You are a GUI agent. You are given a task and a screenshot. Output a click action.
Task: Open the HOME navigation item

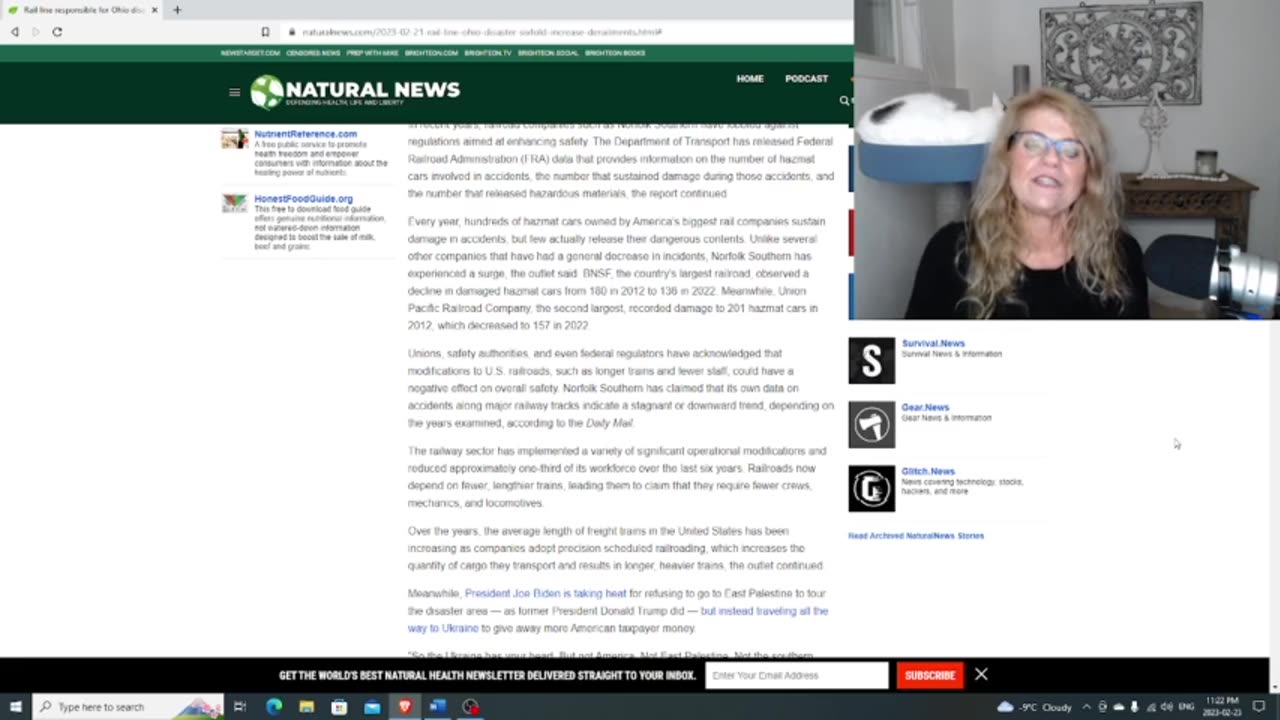750,78
